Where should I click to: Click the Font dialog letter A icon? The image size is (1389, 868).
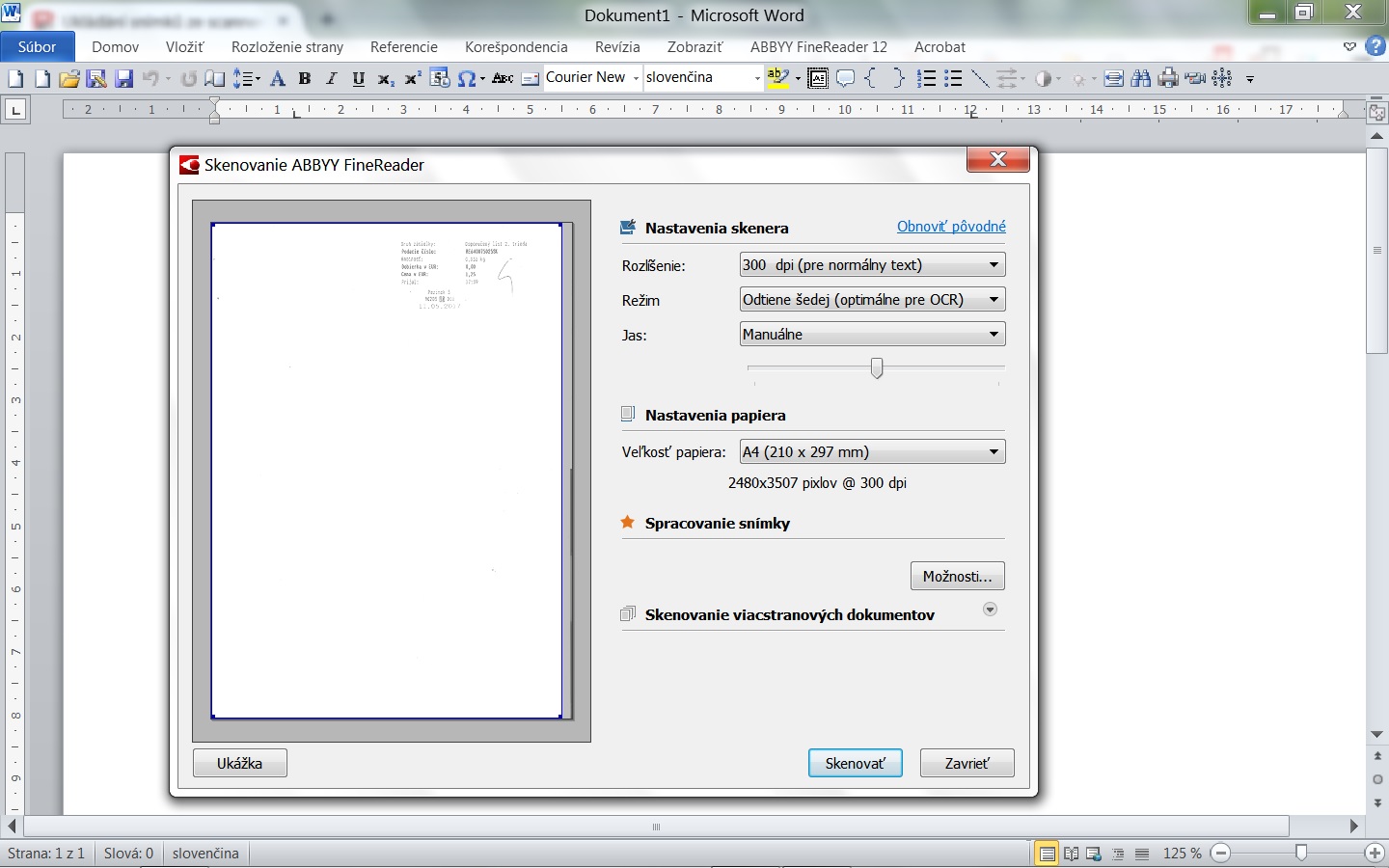pos(278,79)
